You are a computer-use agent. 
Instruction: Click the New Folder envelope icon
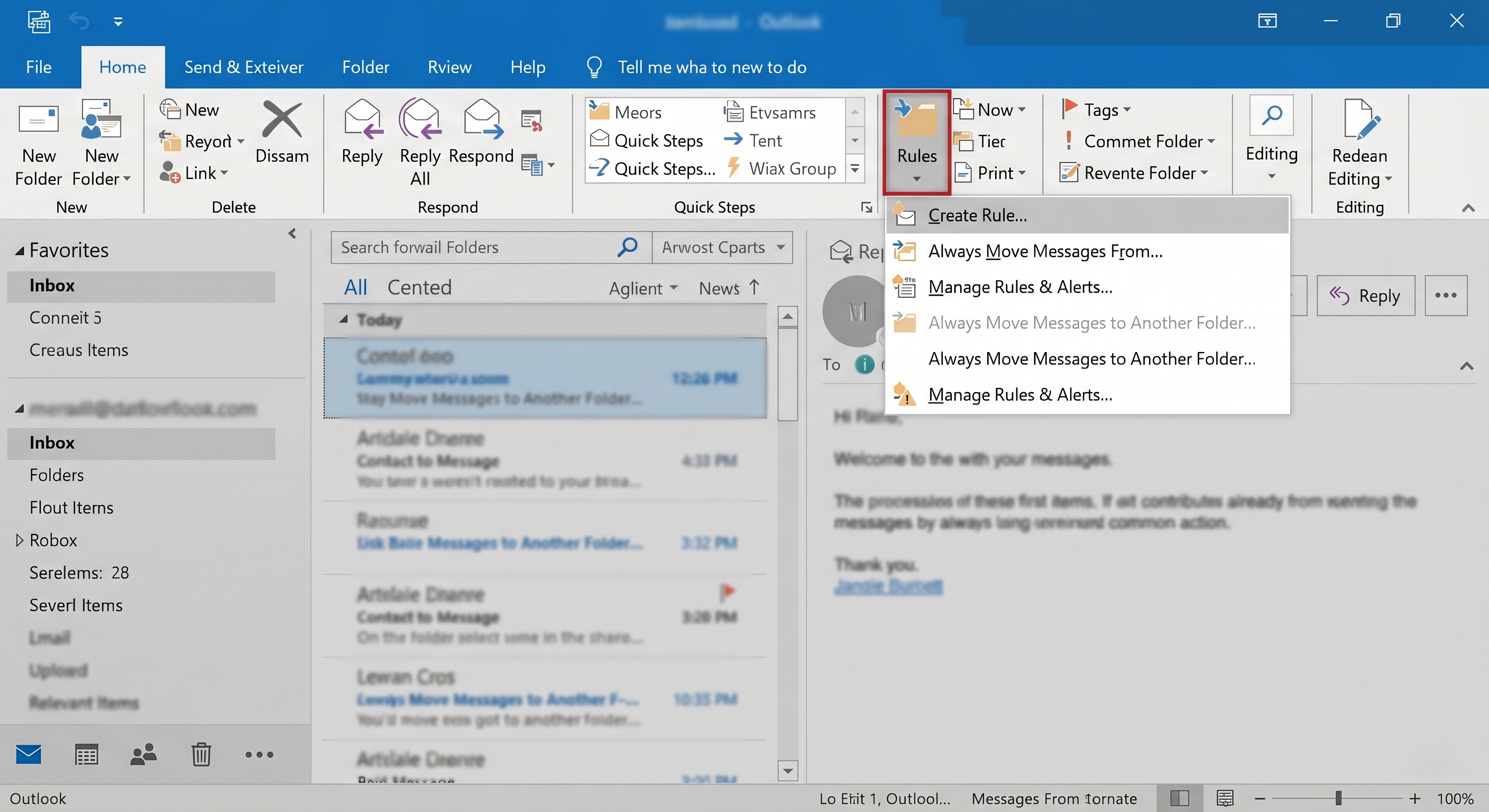(38, 120)
